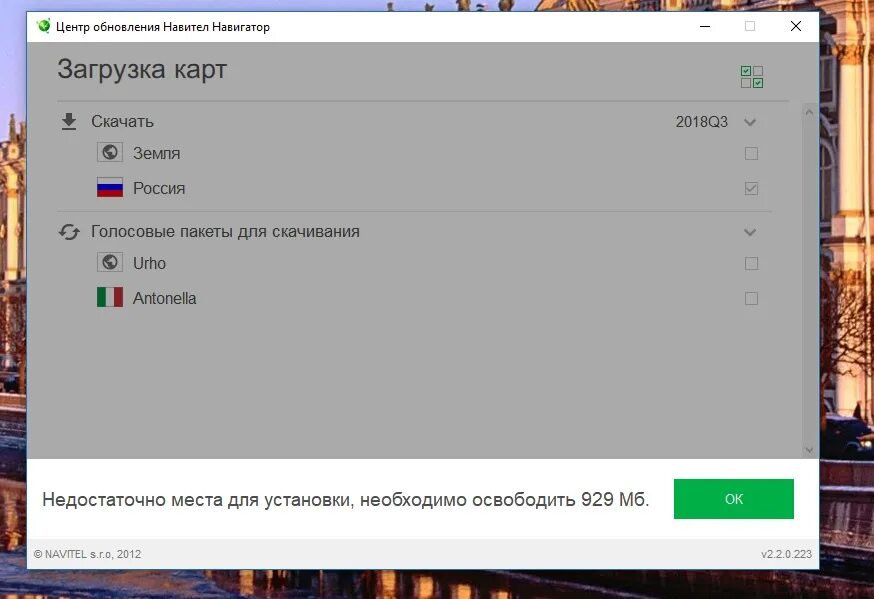Toggle the Земля map checkbox
874x599 pixels.
pos(751,153)
